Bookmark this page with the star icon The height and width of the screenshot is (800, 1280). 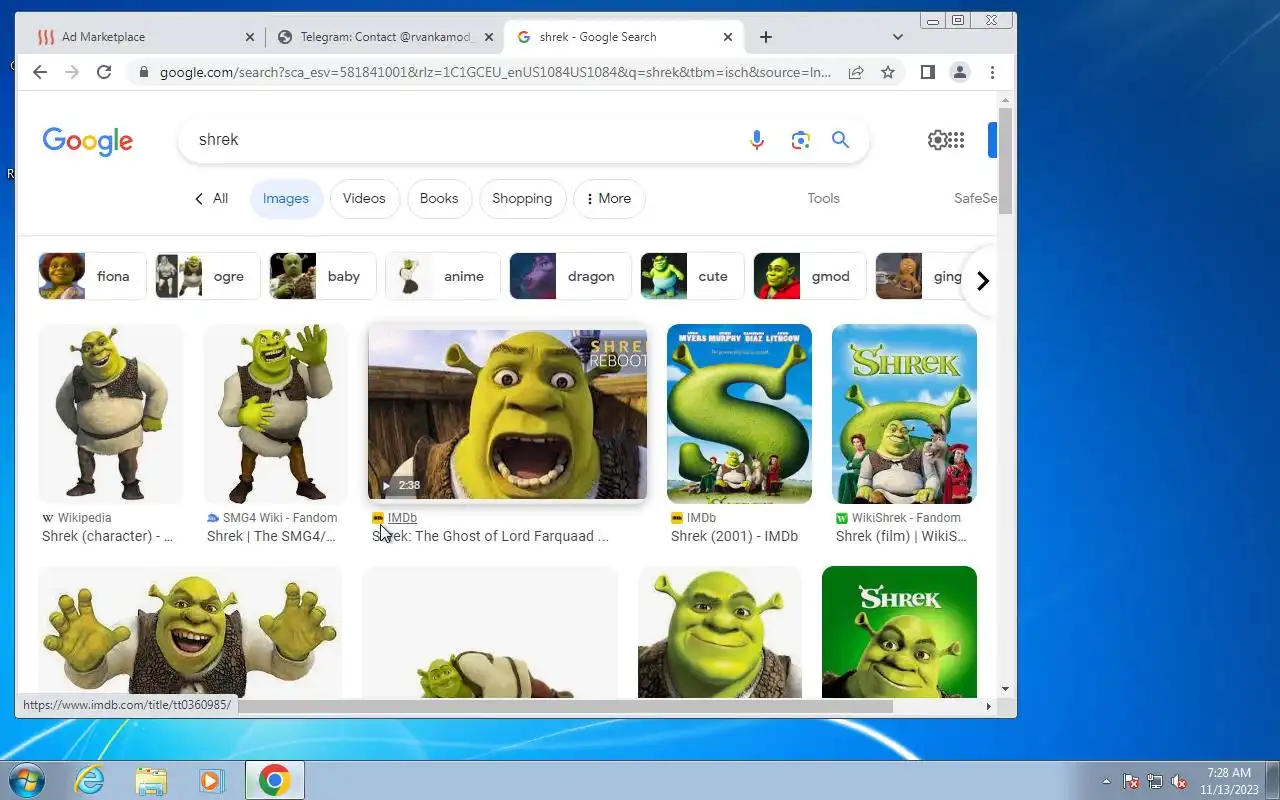[887, 72]
